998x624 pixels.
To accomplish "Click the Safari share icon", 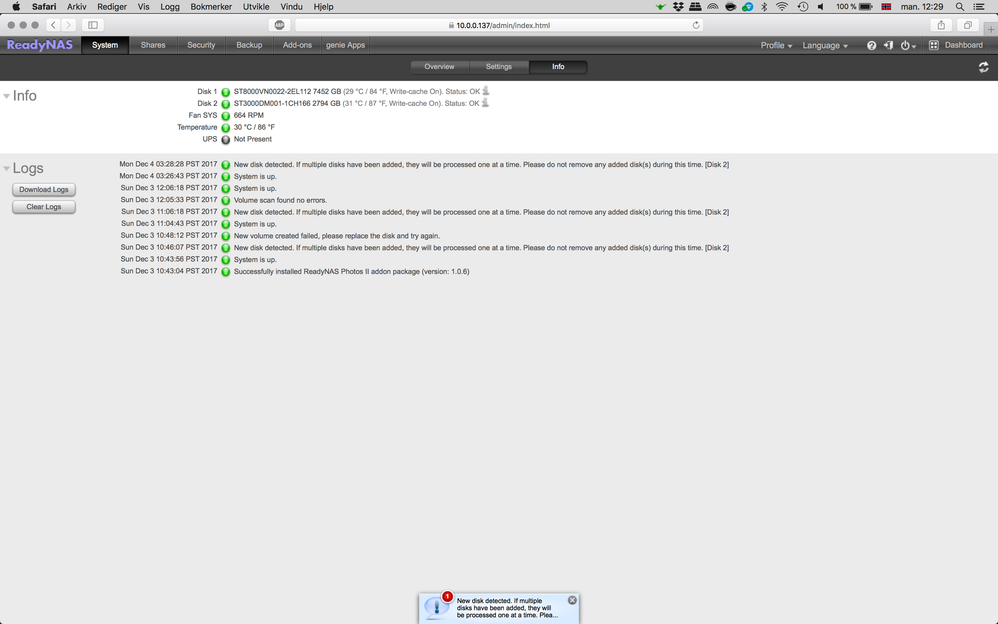I will coord(941,25).
